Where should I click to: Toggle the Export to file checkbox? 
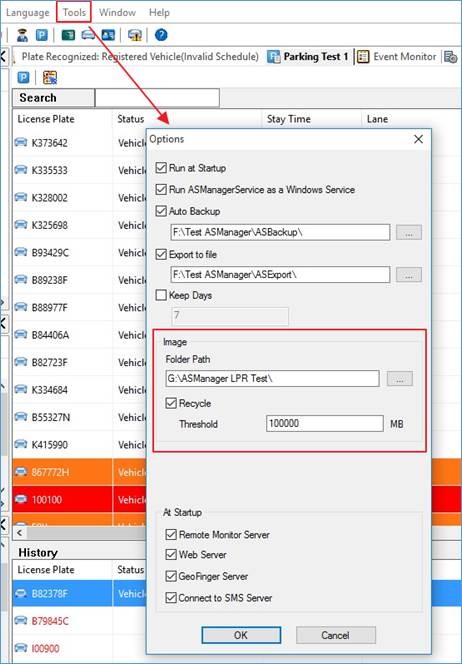pyautogui.click(x=161, y=254)
